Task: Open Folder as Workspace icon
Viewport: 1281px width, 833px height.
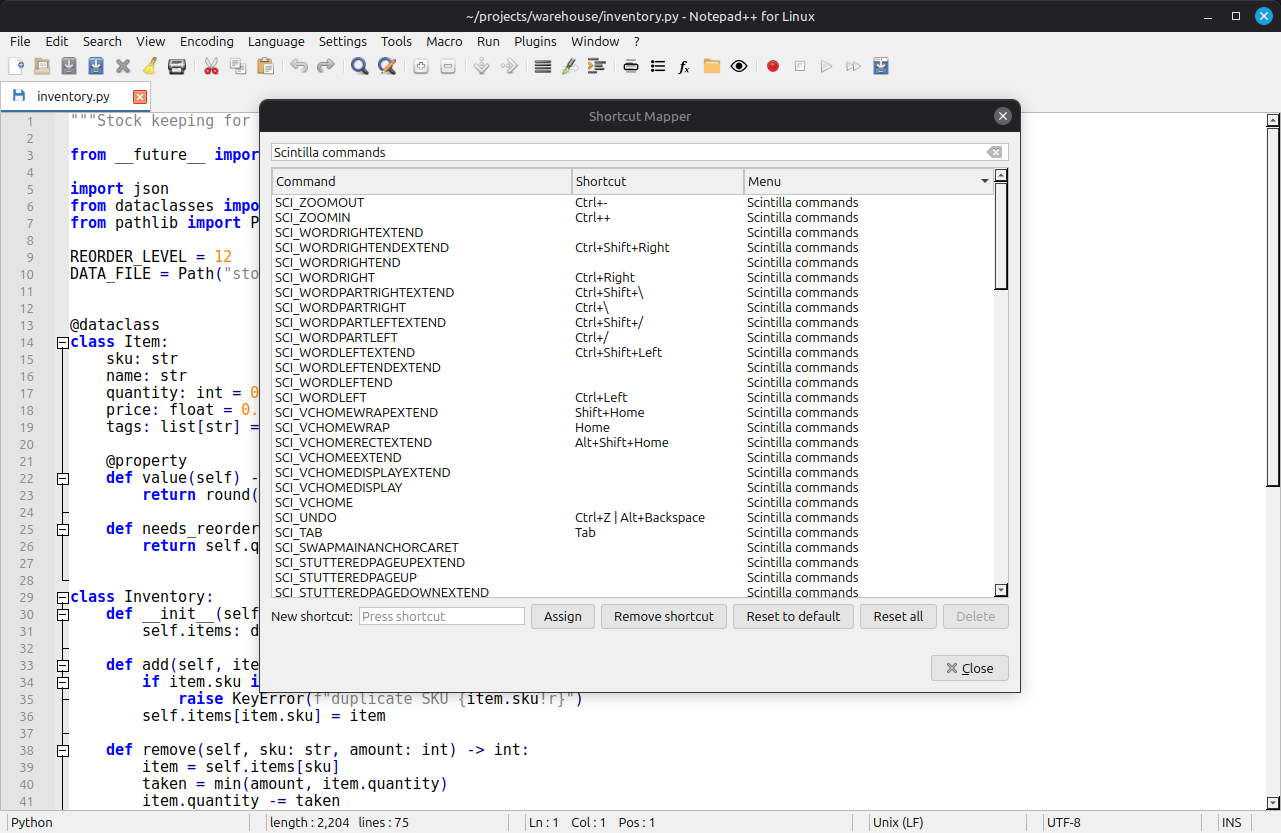Action: [x=712, y=66]
